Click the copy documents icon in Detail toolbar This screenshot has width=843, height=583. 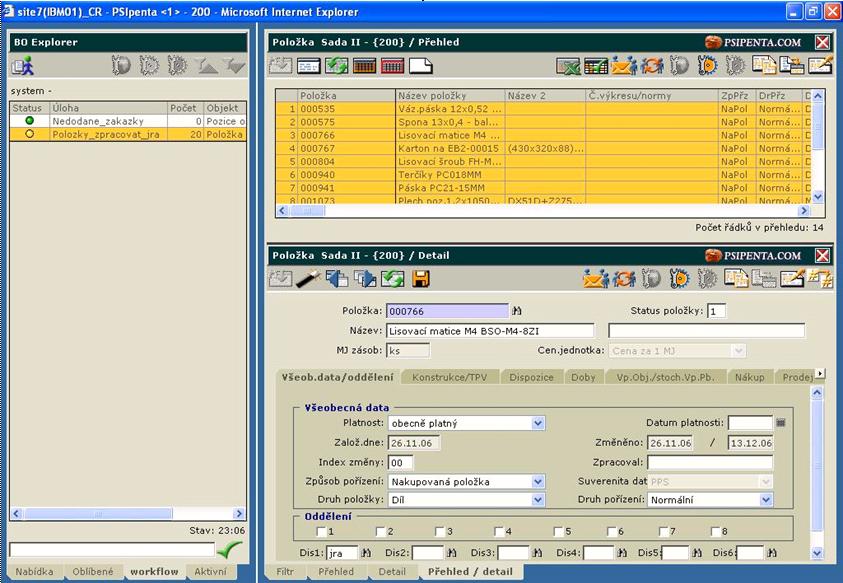(735, 279)
